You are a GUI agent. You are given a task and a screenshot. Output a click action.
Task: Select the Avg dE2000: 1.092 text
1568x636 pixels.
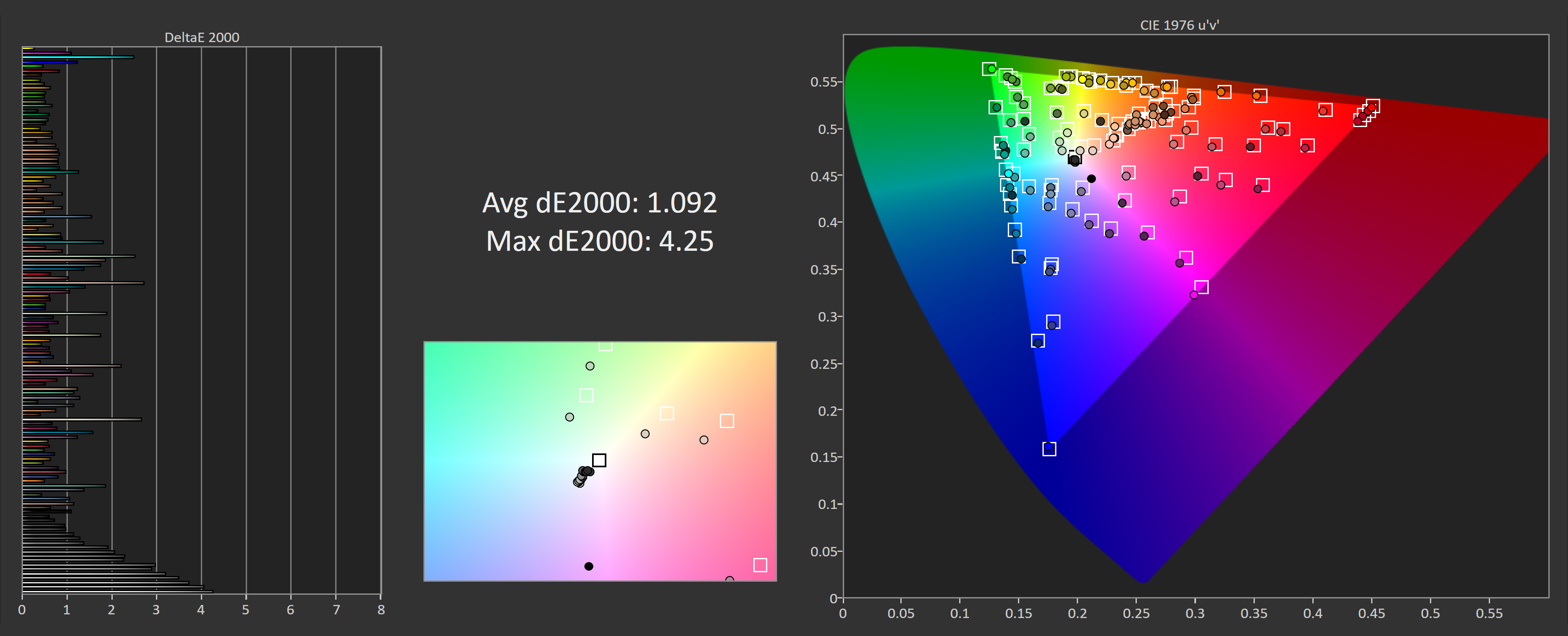(599, 203)
